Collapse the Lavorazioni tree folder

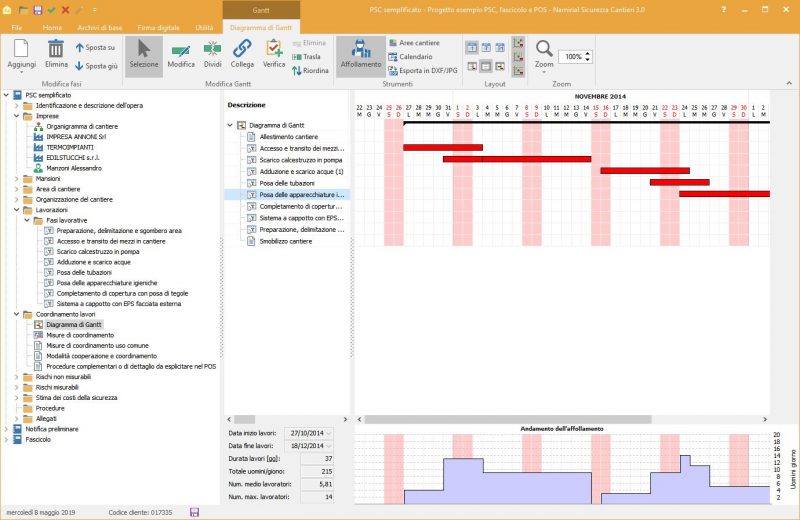[x=17, y=209]
